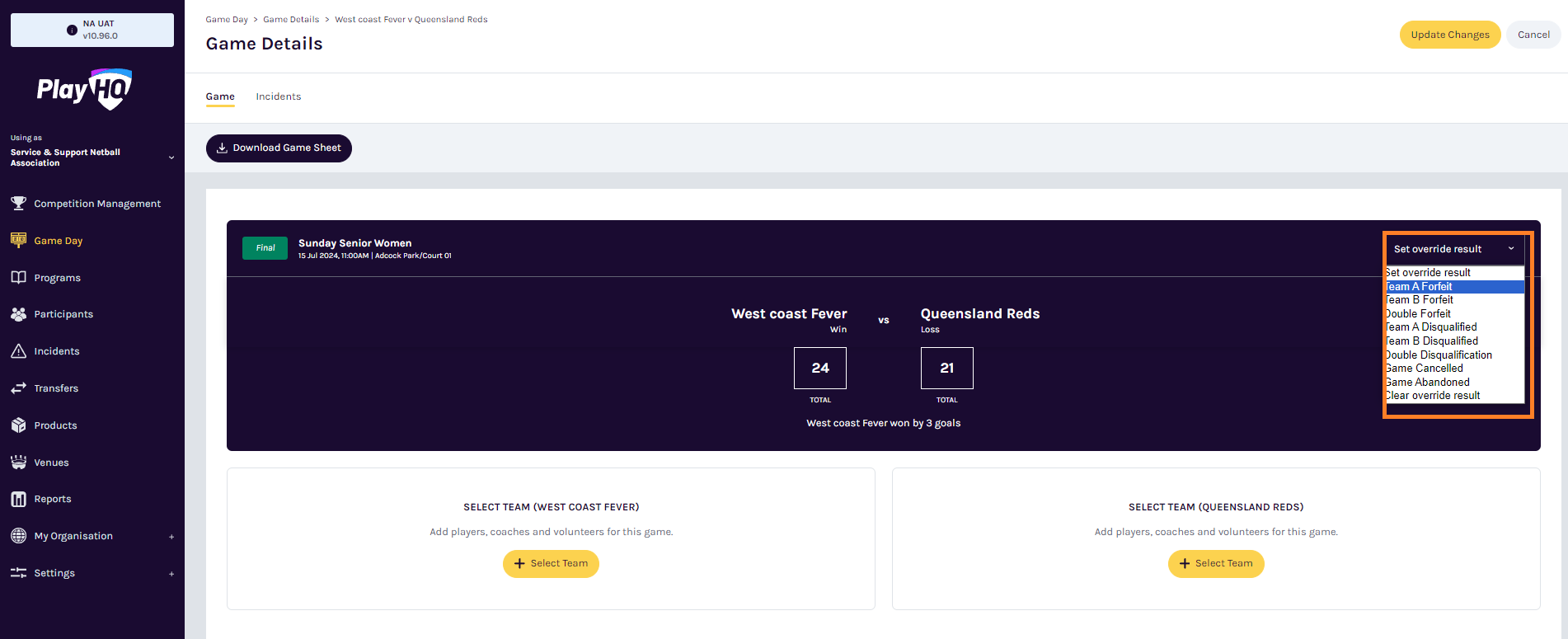Click the PlayHQ logo
The width and height of the screenshot is (1568, 639).
click(84, 89)
